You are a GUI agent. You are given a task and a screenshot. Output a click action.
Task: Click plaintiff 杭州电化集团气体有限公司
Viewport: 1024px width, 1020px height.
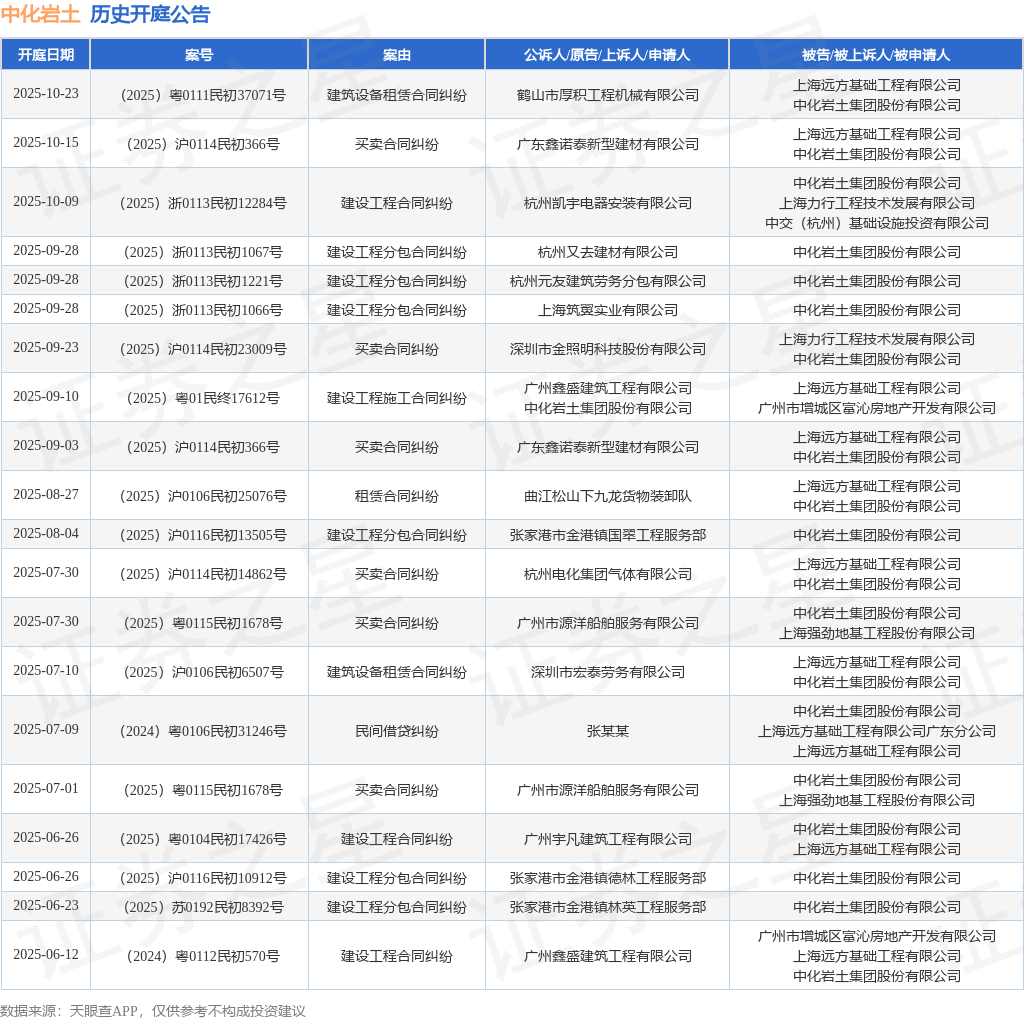(607, 575)
